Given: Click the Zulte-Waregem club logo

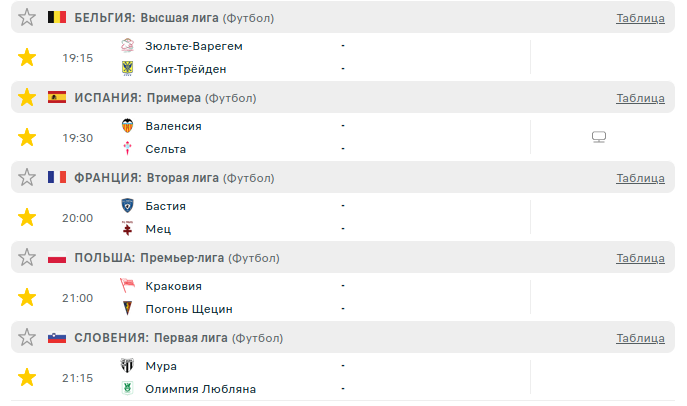Looking at the screenshot, I should 128,46.
